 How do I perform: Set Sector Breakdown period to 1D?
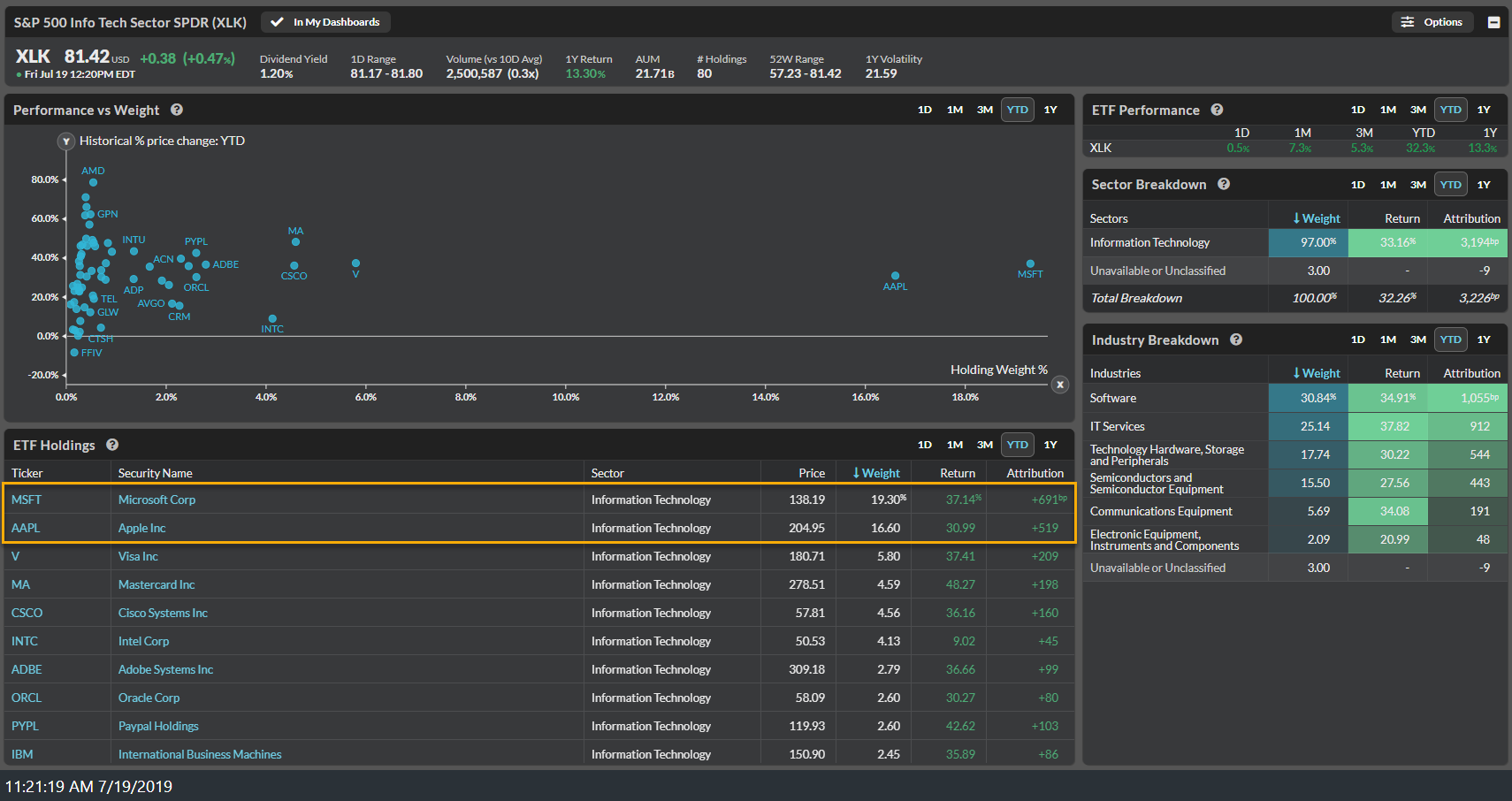point(1358,185)
